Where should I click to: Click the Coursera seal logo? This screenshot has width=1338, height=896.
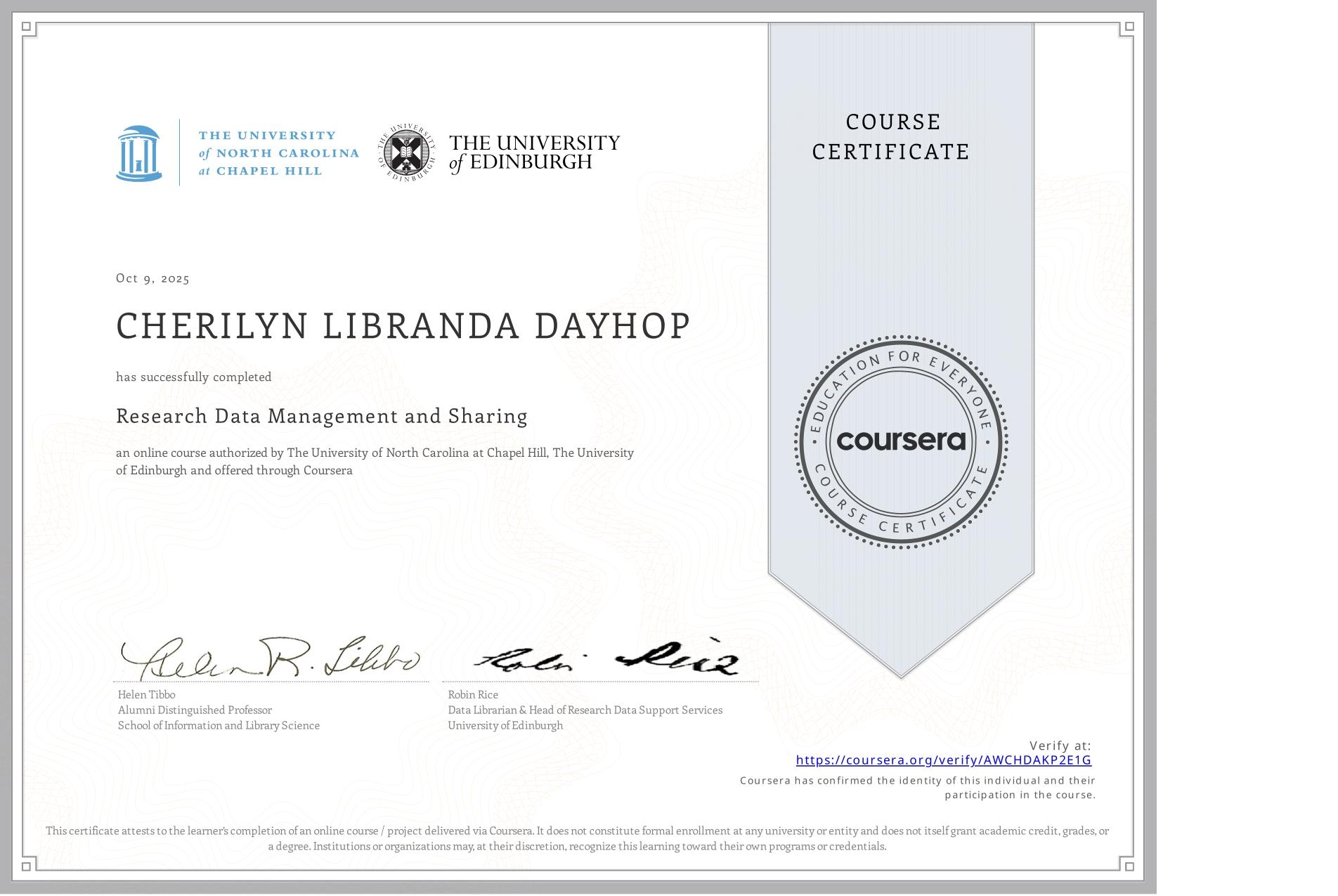[x=902, y=441]
